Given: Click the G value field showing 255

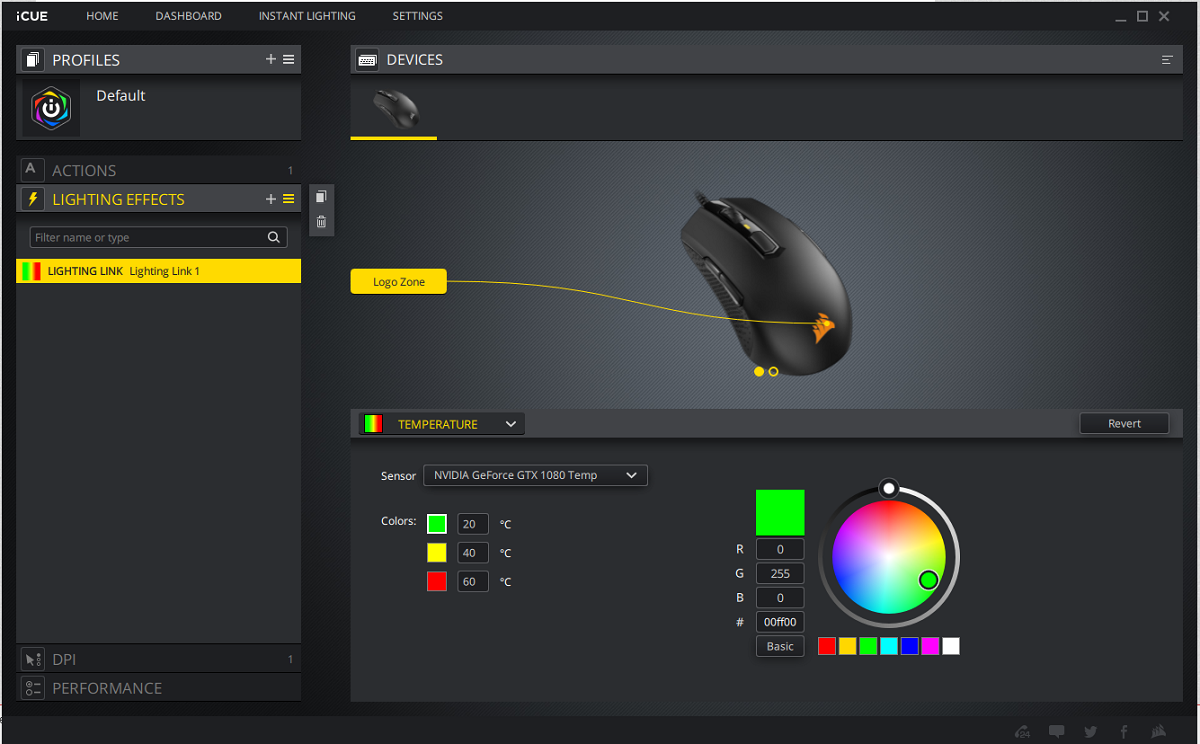Looking at the screenshot, I should click(780, 573).
